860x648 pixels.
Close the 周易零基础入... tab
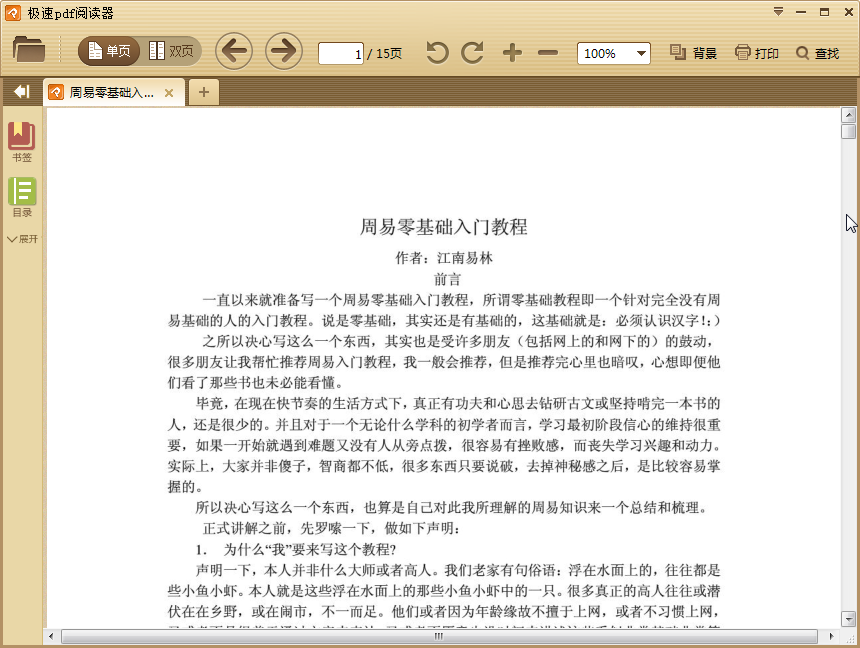(x=169, y=93)
